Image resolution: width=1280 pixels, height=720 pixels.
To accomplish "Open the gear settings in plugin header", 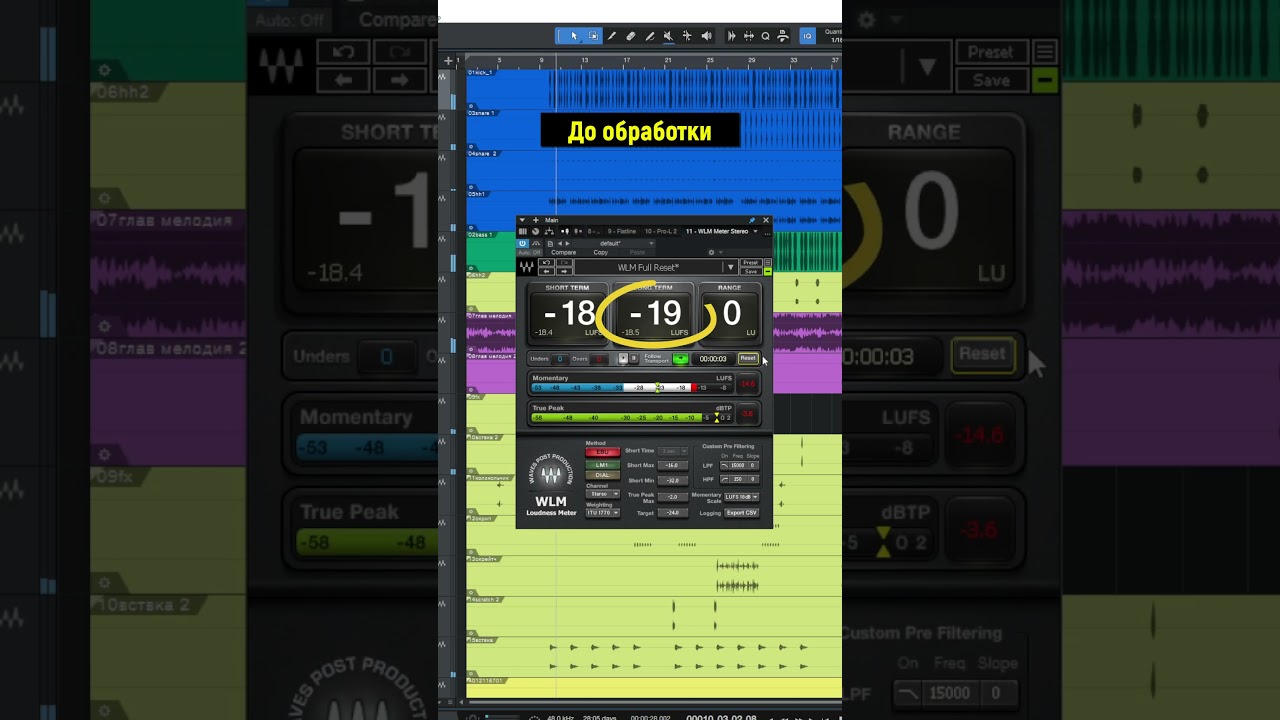I will (711, 253).
